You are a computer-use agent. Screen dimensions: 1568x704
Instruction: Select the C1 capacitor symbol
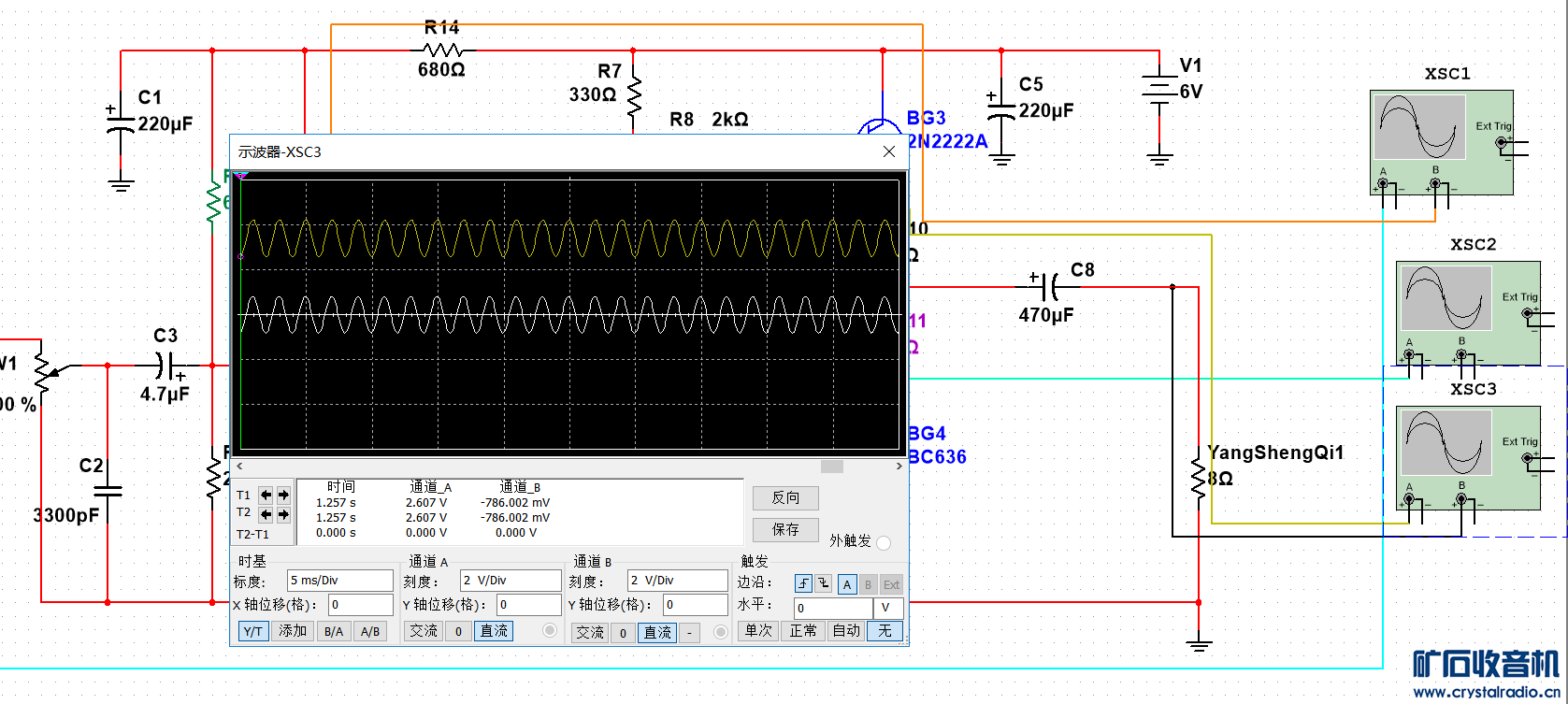tap(121, 122)
